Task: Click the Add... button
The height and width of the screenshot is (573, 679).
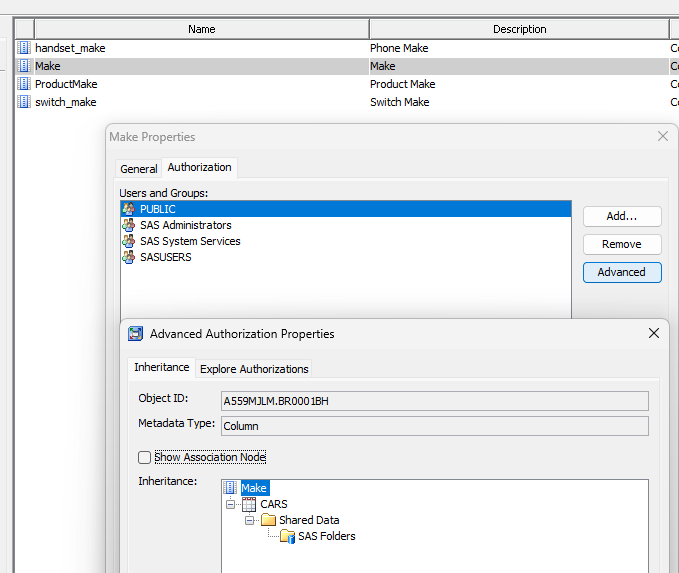Action: click(621, 216)
